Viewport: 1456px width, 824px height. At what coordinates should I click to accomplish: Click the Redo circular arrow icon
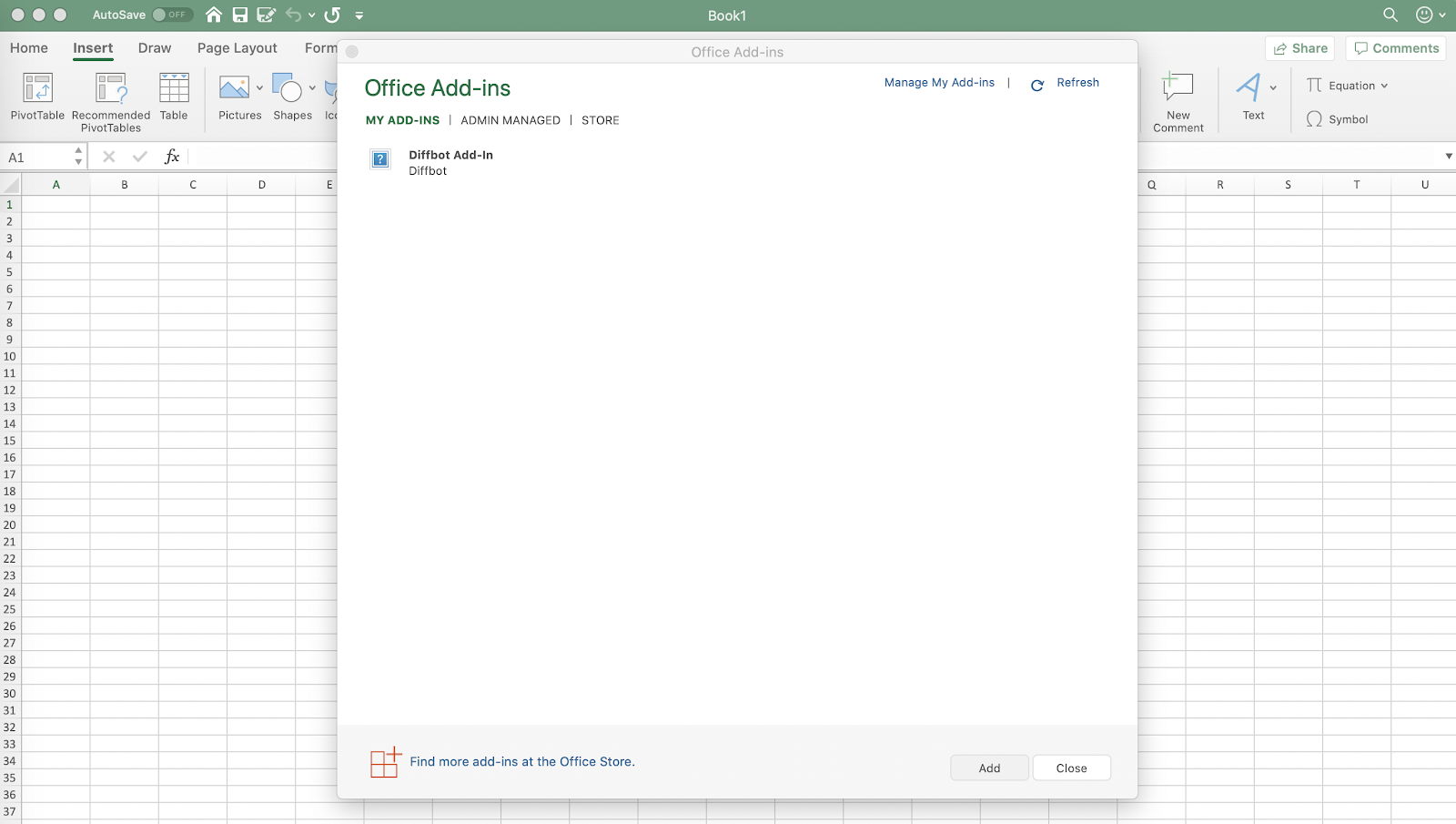tap(332, 15)
